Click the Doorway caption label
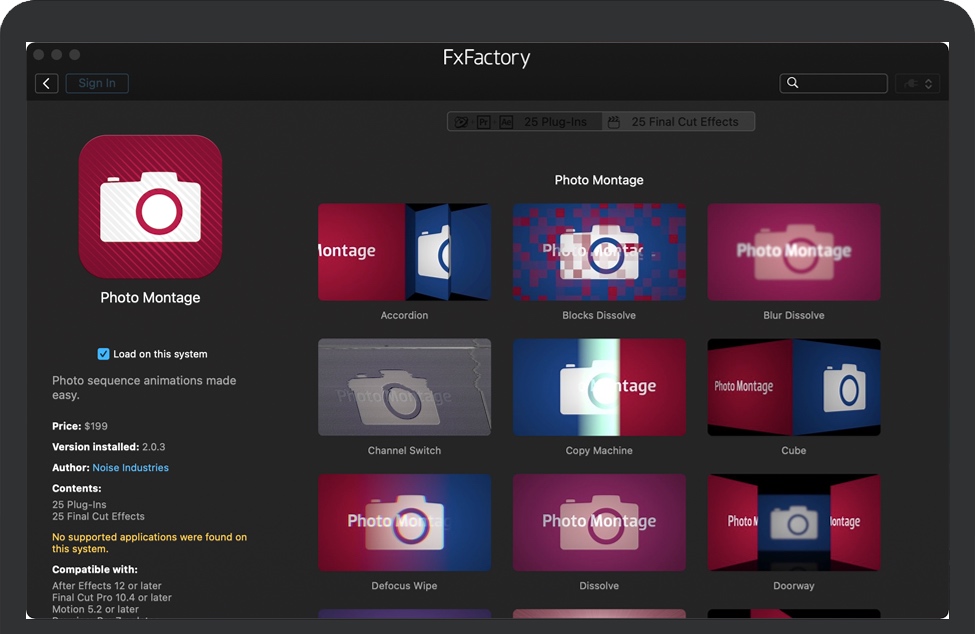 (794, 586)
